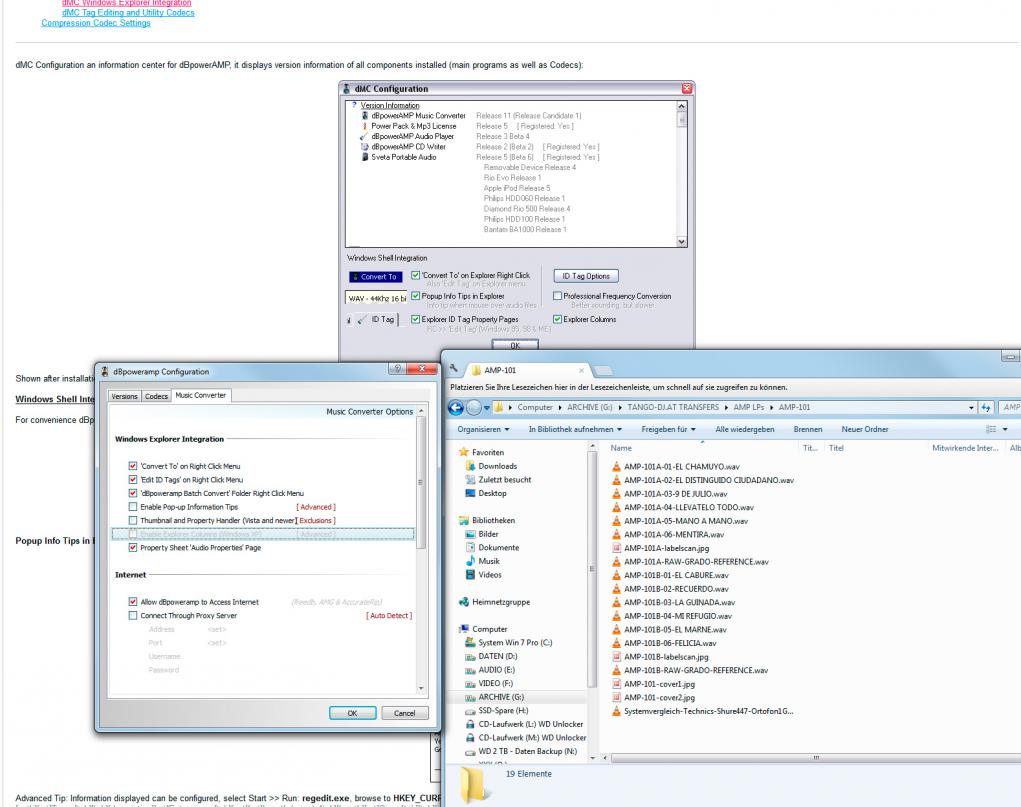Uncheck 'Convert To' on Right Click Menu
Screen dimensions: 1021x807
pos(133,467)
